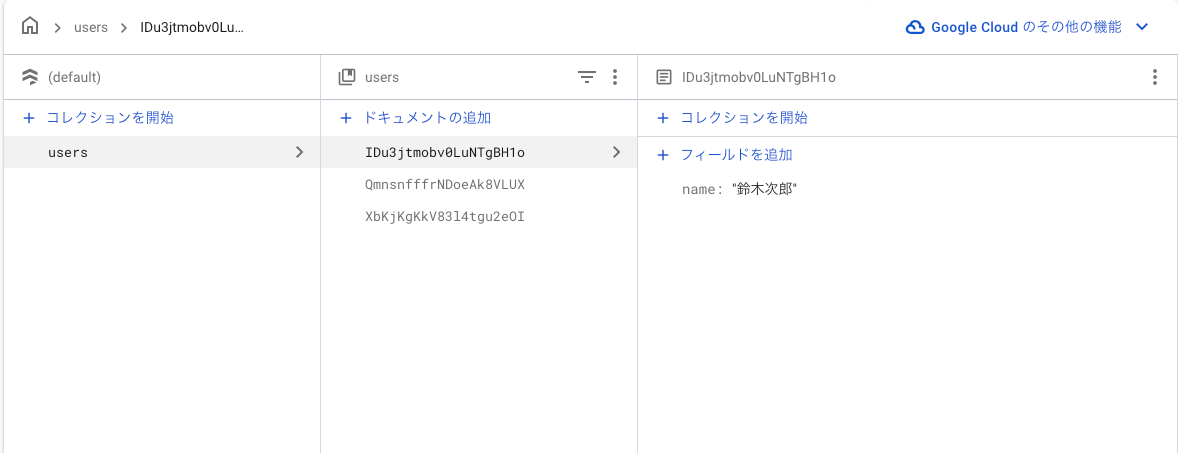Click the document icon in header
The width and height of the screenshot is (1178, 453).
(x=663, y=77)
